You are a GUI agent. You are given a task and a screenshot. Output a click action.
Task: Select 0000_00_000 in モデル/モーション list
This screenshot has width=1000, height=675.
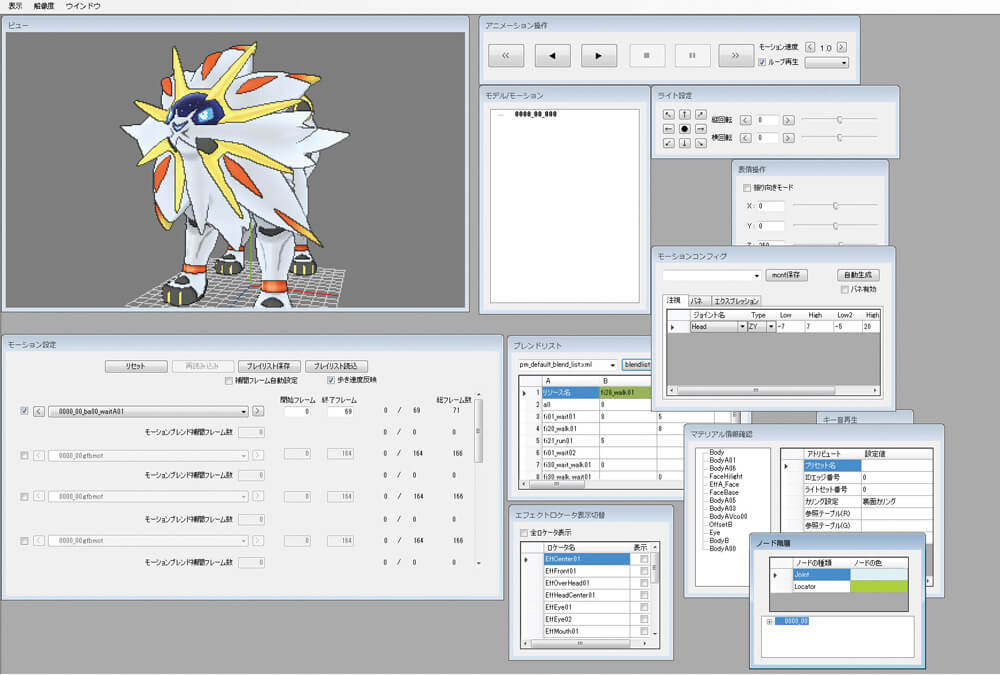coord(536,114)
